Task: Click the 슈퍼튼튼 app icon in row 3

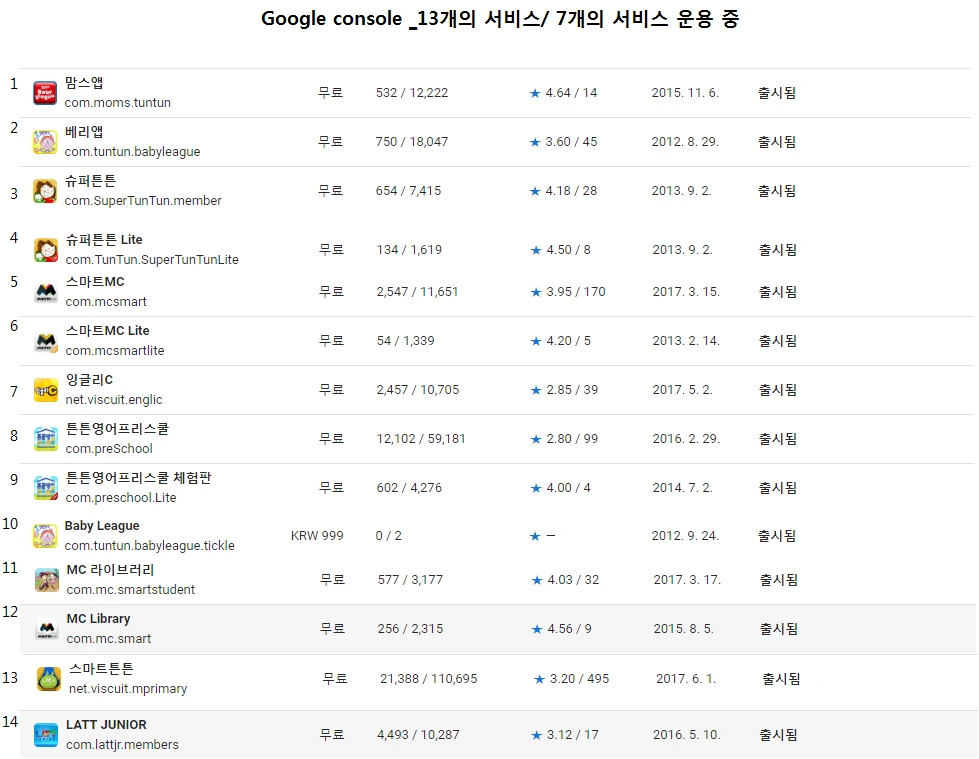Action: [x=45, y=191]
